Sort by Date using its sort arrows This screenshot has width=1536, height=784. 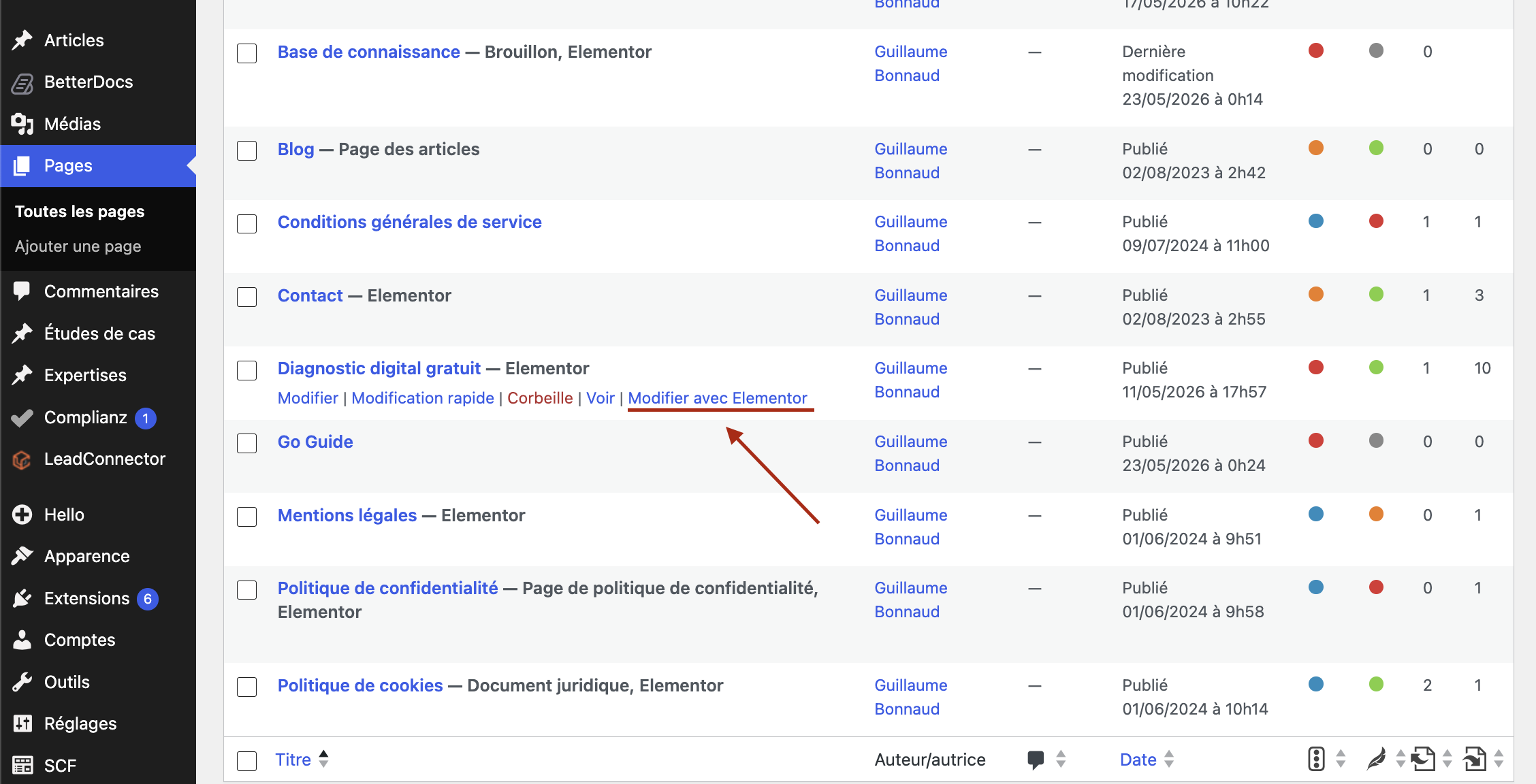[x=1169, y=759]
